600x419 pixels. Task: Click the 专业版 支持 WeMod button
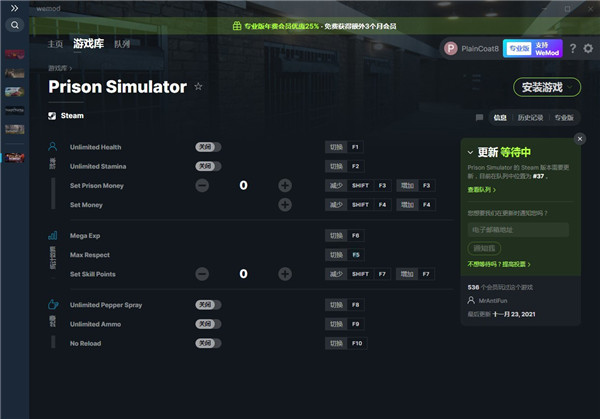pyautogui.click(x=534, y=48)
